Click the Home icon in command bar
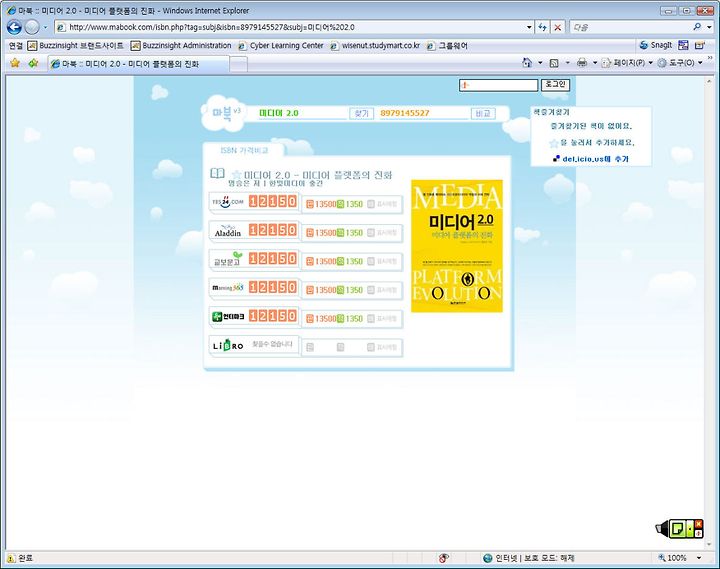The width and height of the screenshot is (720, 569). (x=527, y=62)
